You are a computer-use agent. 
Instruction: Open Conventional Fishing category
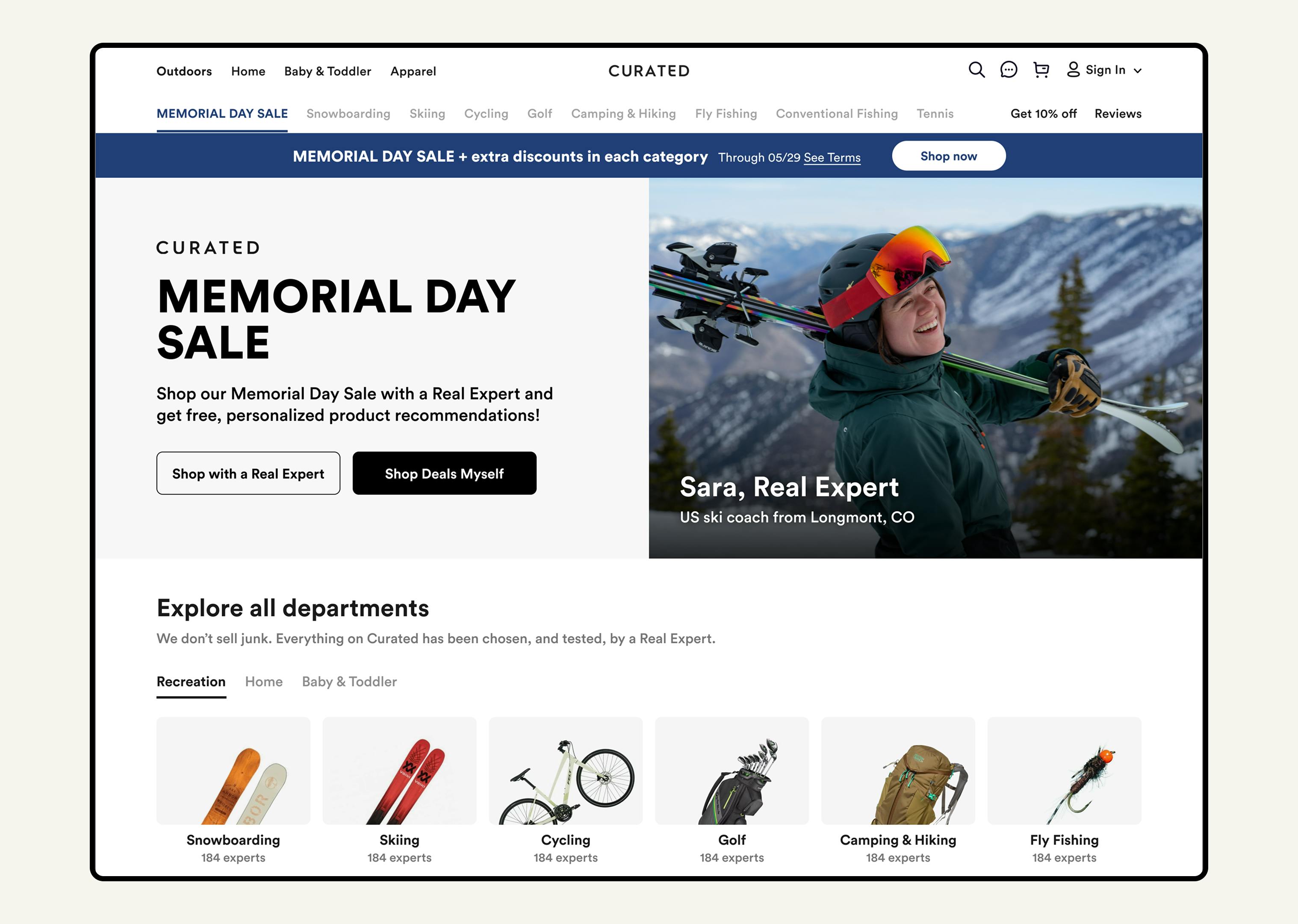point(837,114)
